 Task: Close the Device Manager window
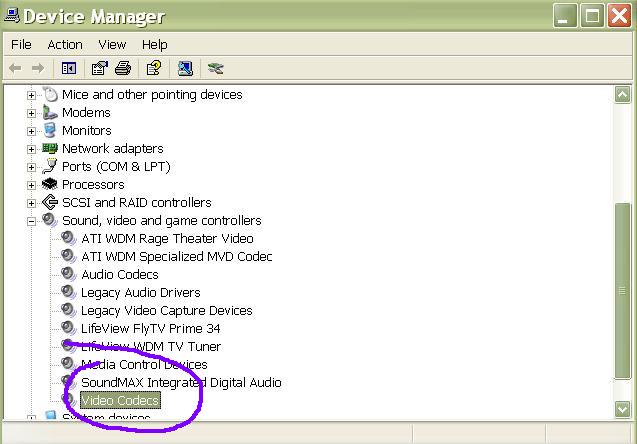619,16
